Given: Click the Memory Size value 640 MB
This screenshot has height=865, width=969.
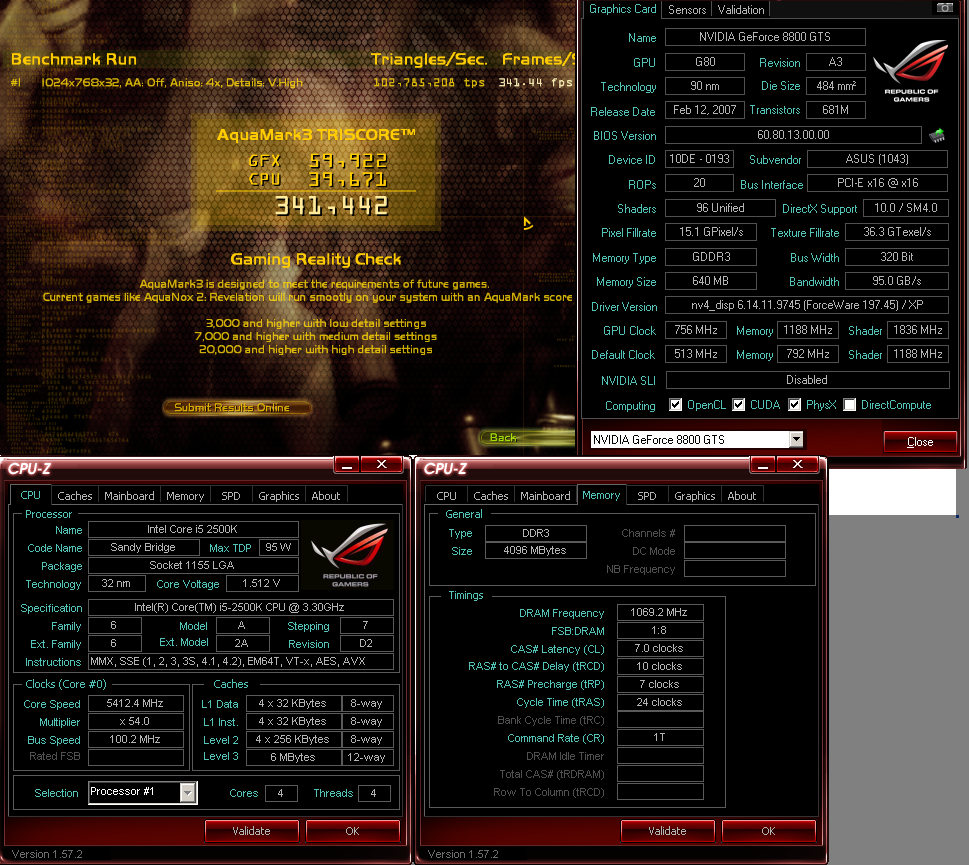Looking at the screenshot, I should (x=710, y=281).
